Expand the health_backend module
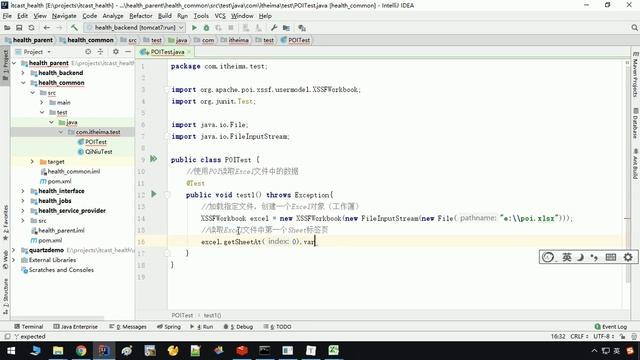 (23, 73)
